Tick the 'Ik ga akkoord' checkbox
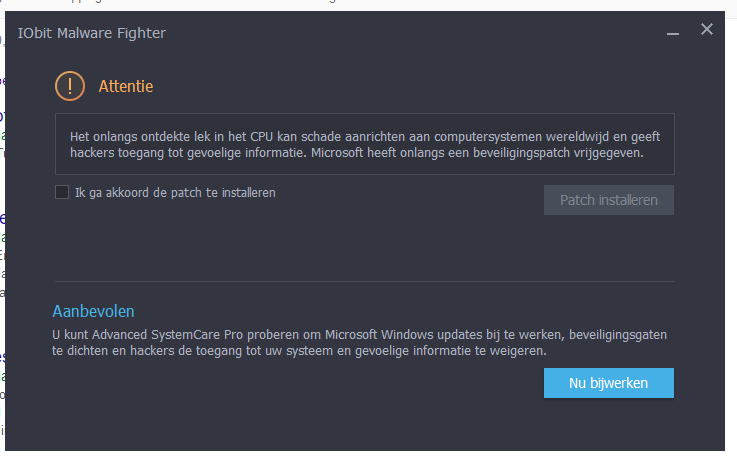 (62, 192)
